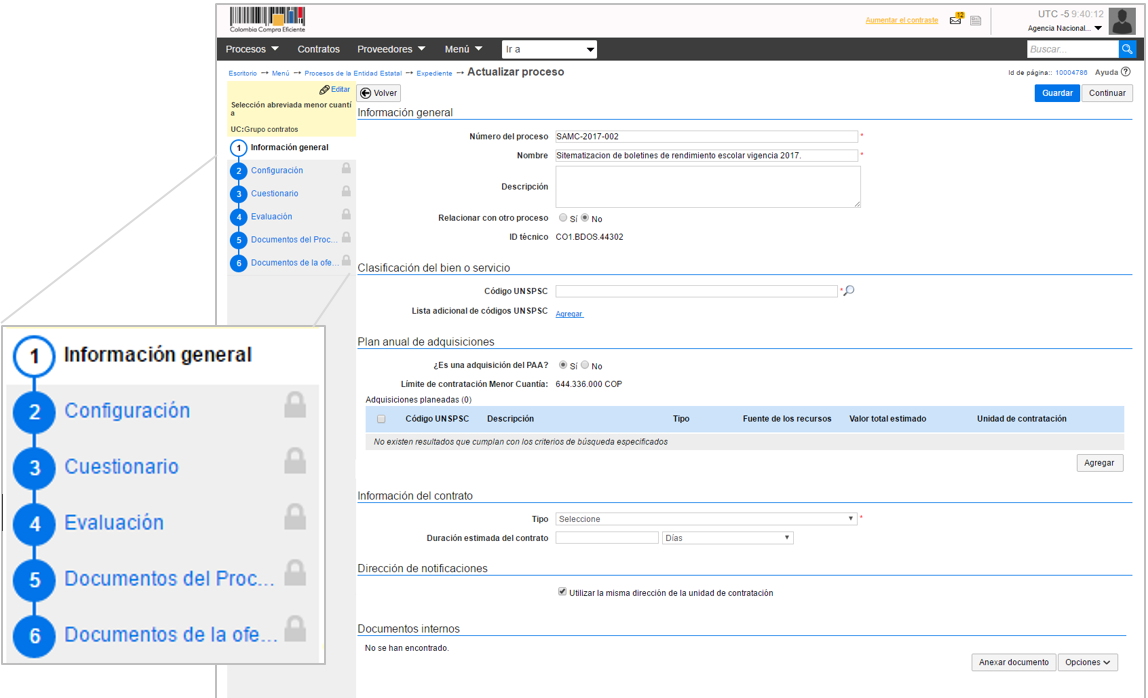Open the contract Tipo Seleccione dropdown
The width and height of the screenshot is (1148, 698).
(706, 519)
